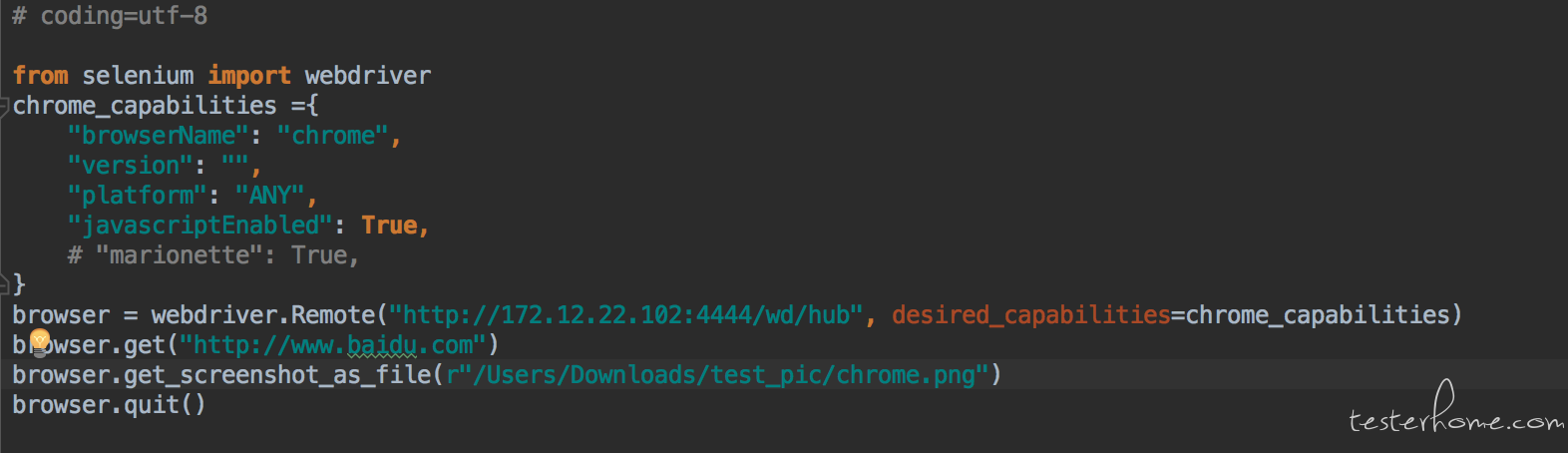Click the "version" key in dictionary
Screen dimensions: 1568x453
pos(130,166)
